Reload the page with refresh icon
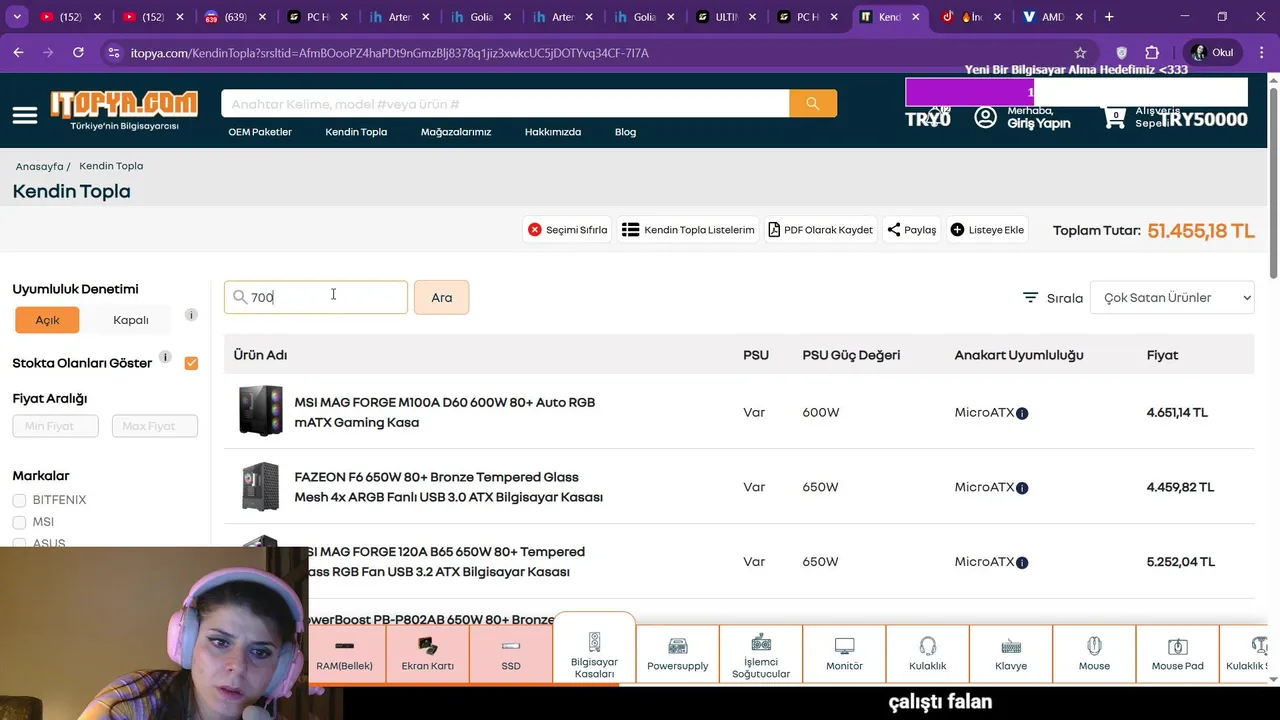 [x=78, y=53]
